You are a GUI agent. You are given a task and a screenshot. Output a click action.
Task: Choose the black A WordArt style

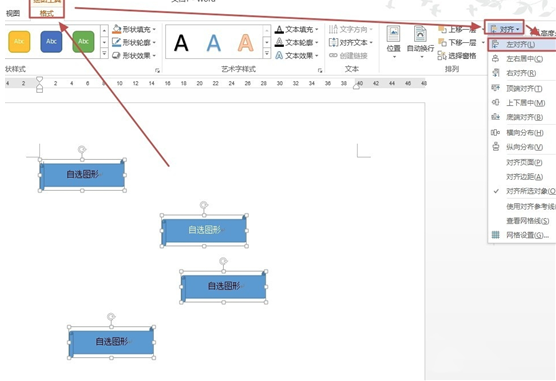pyautogui.click(x=181, y=43)
